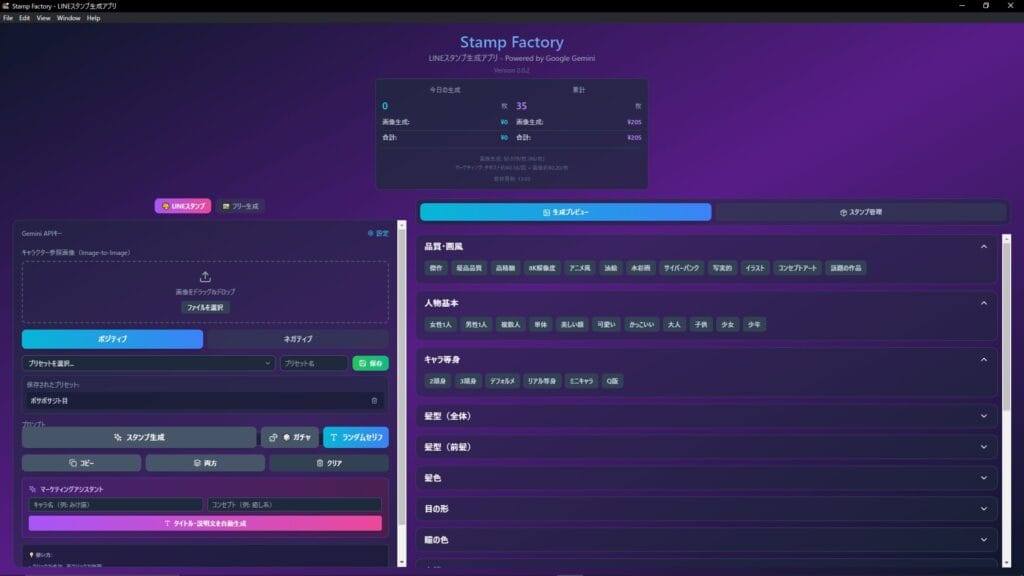The height and width of the screenshot is (576, 1024).
Task: Switch to the スタンプ管理 tab
Action: [x=860, y=212]
